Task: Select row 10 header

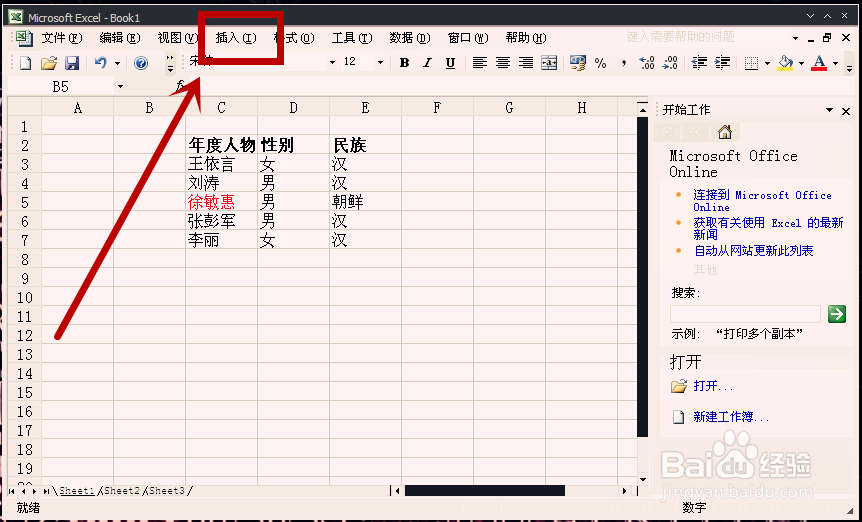Action: [x=24, y=297]
